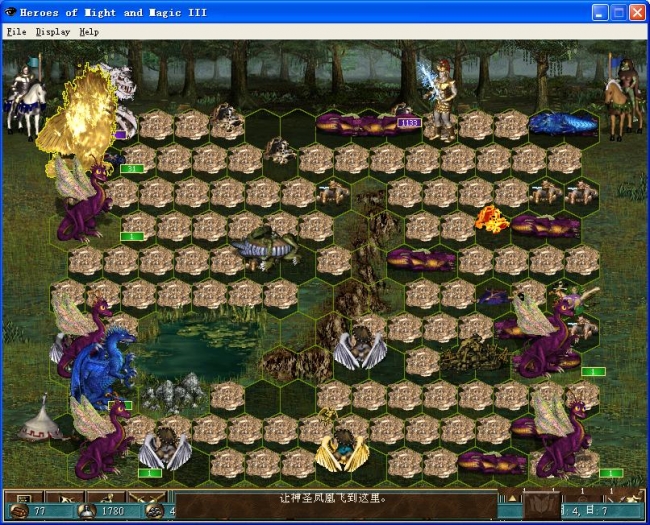Click the dead striped-belly creature corpse
This screenshot has width=650, height=525.
[265, 248]
